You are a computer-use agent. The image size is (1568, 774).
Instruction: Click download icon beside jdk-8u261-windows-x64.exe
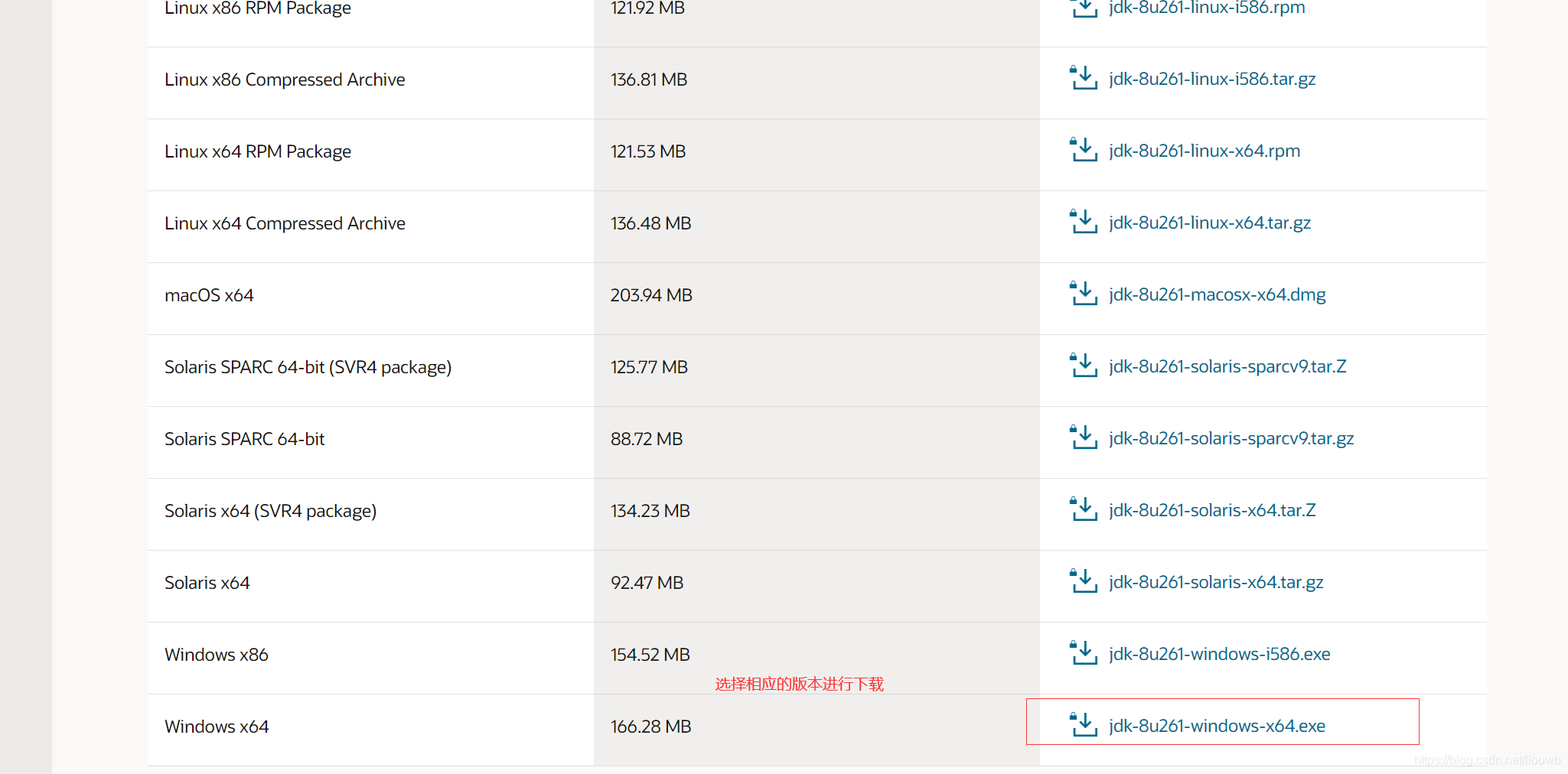(x=1084, y=724)
